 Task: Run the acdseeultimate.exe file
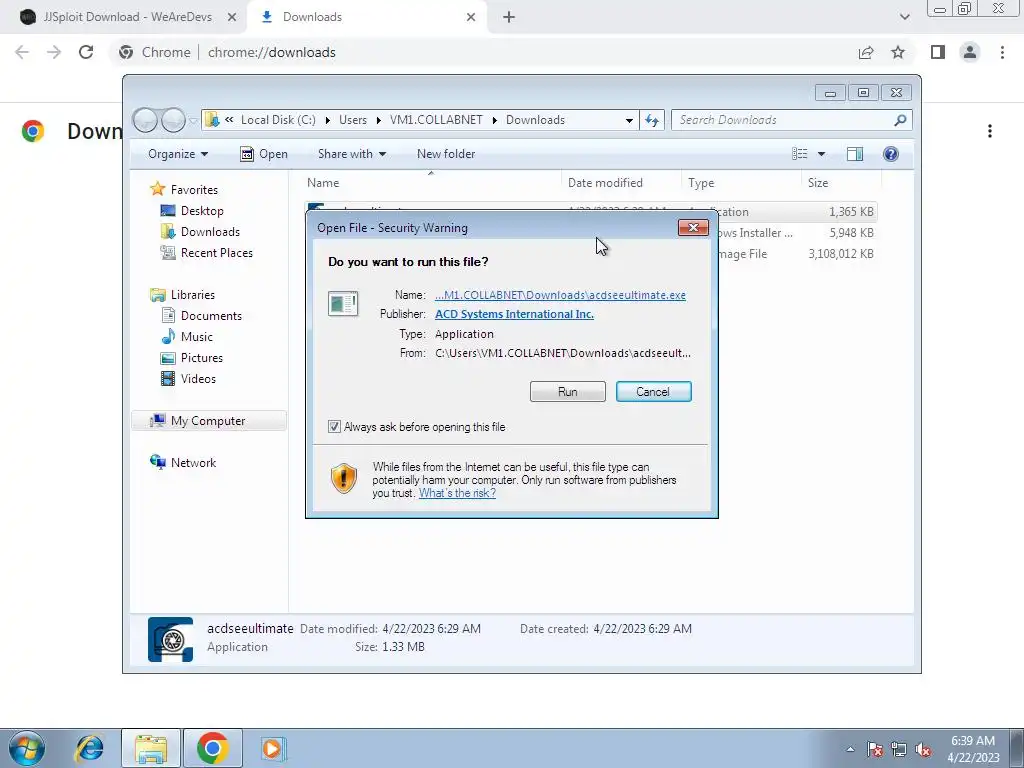(568, 392)
